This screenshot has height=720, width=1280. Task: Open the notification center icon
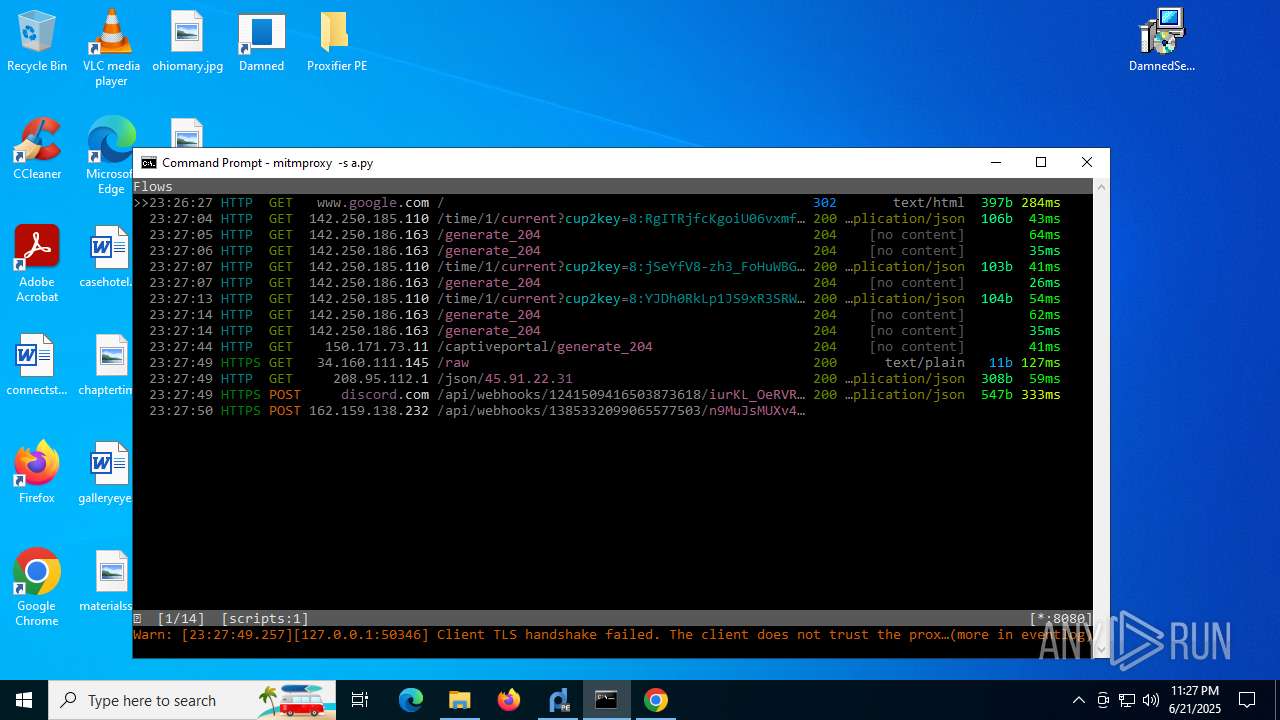pyautogui.click(x=1247, y=700)
